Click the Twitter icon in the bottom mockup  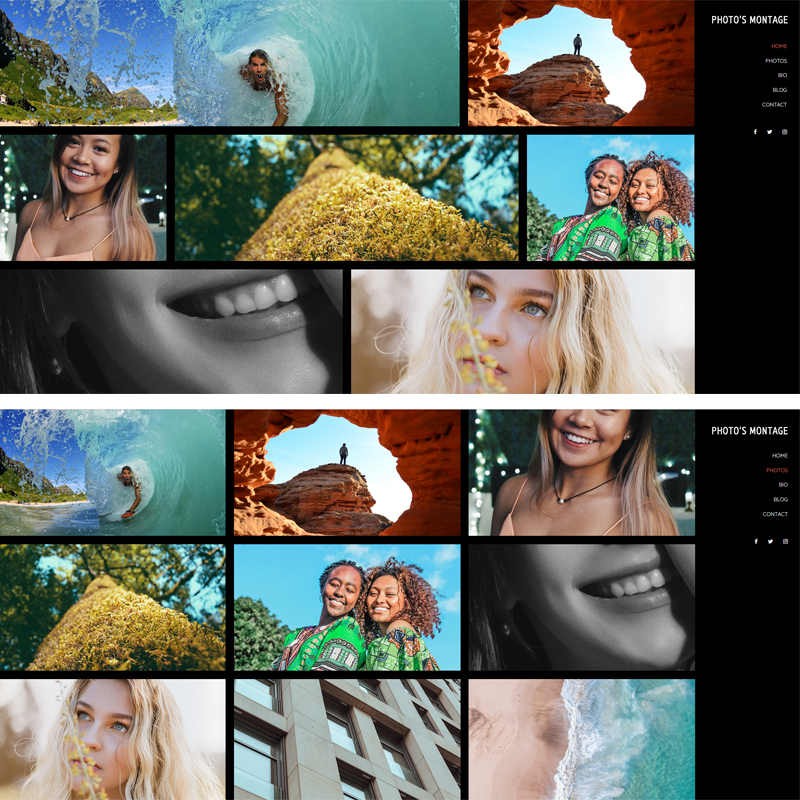click(769, 541)
